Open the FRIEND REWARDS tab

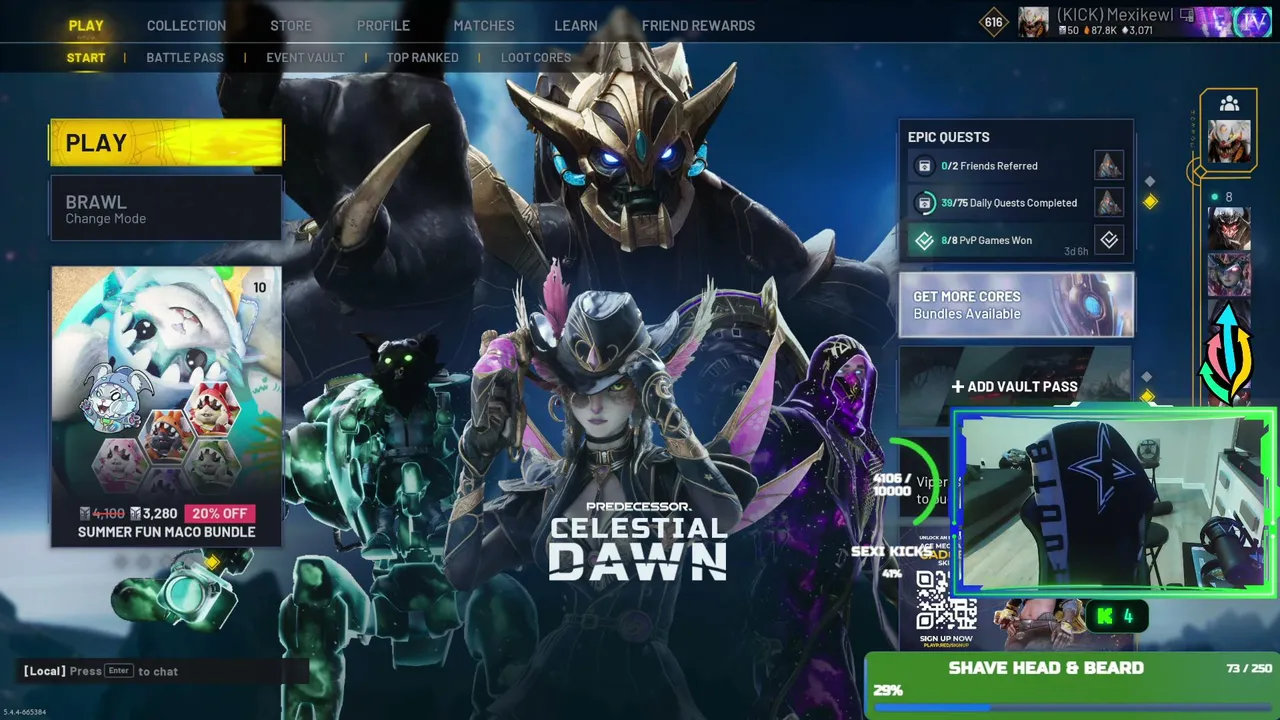[x=698, y=25]
